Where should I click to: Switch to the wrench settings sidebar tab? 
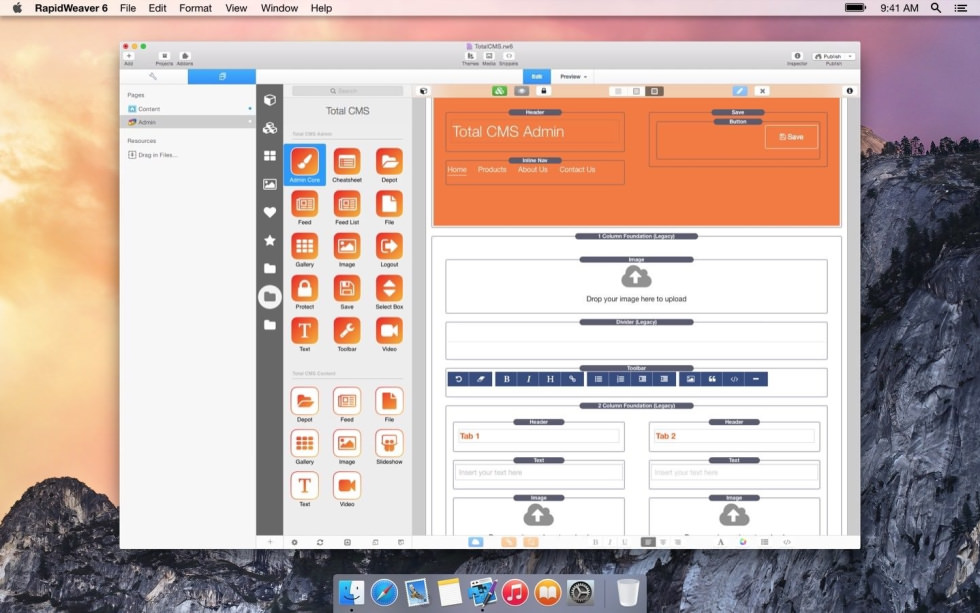click(x=153, y=76)
